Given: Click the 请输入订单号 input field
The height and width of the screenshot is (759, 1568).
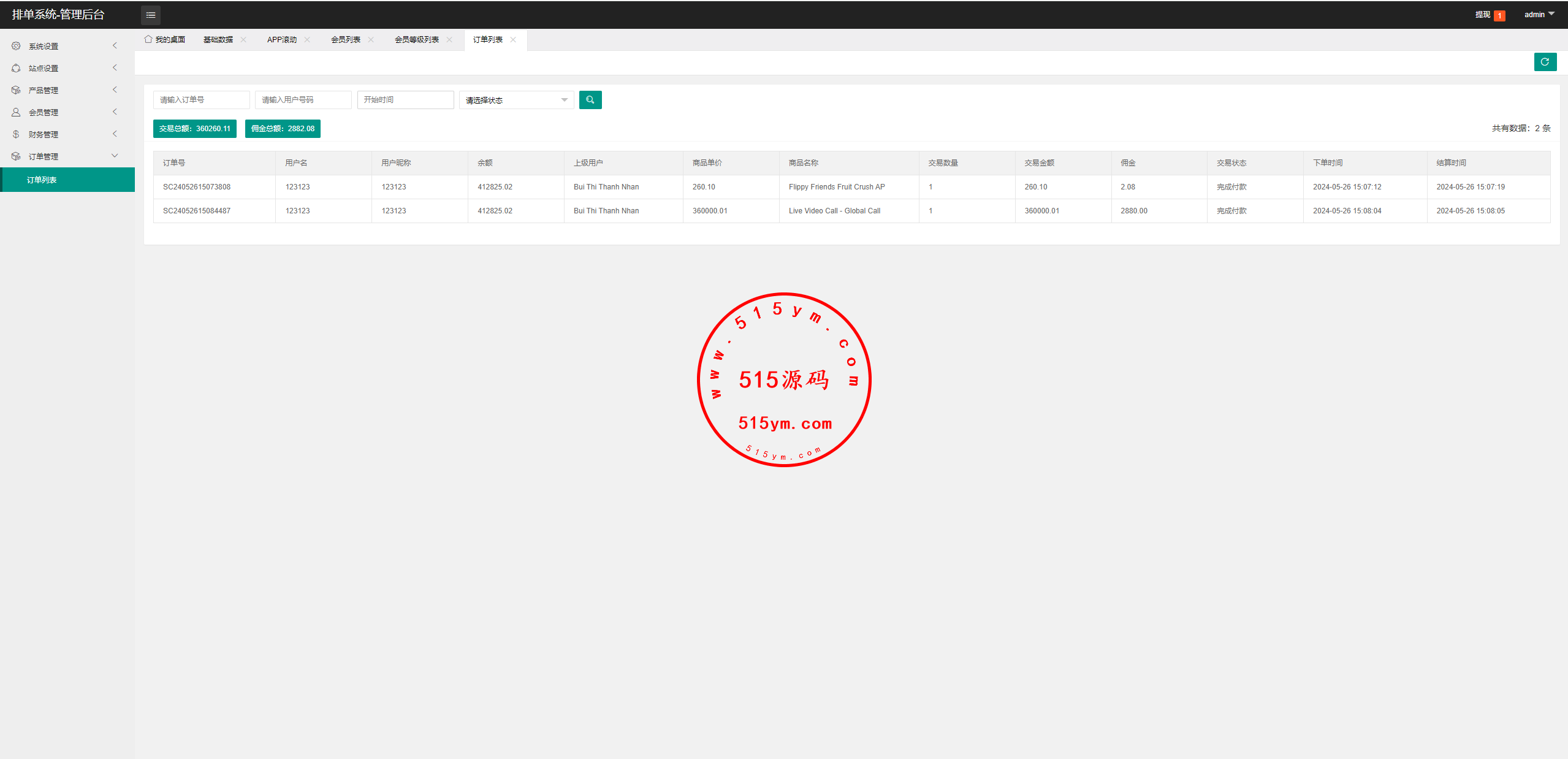Looking at the screenshot, I should (x=201, y=100).
